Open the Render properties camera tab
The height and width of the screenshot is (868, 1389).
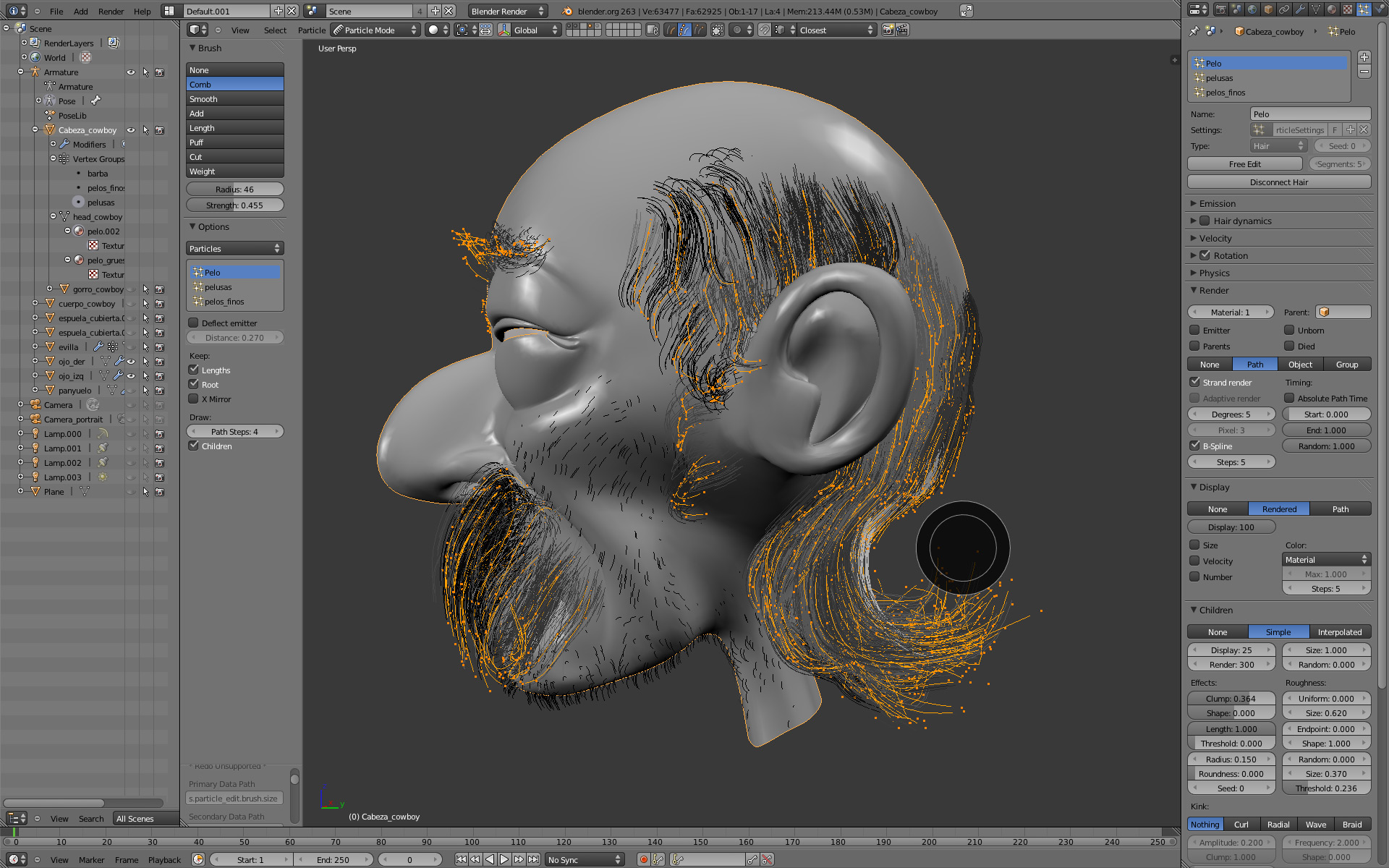coord(1221,9)
